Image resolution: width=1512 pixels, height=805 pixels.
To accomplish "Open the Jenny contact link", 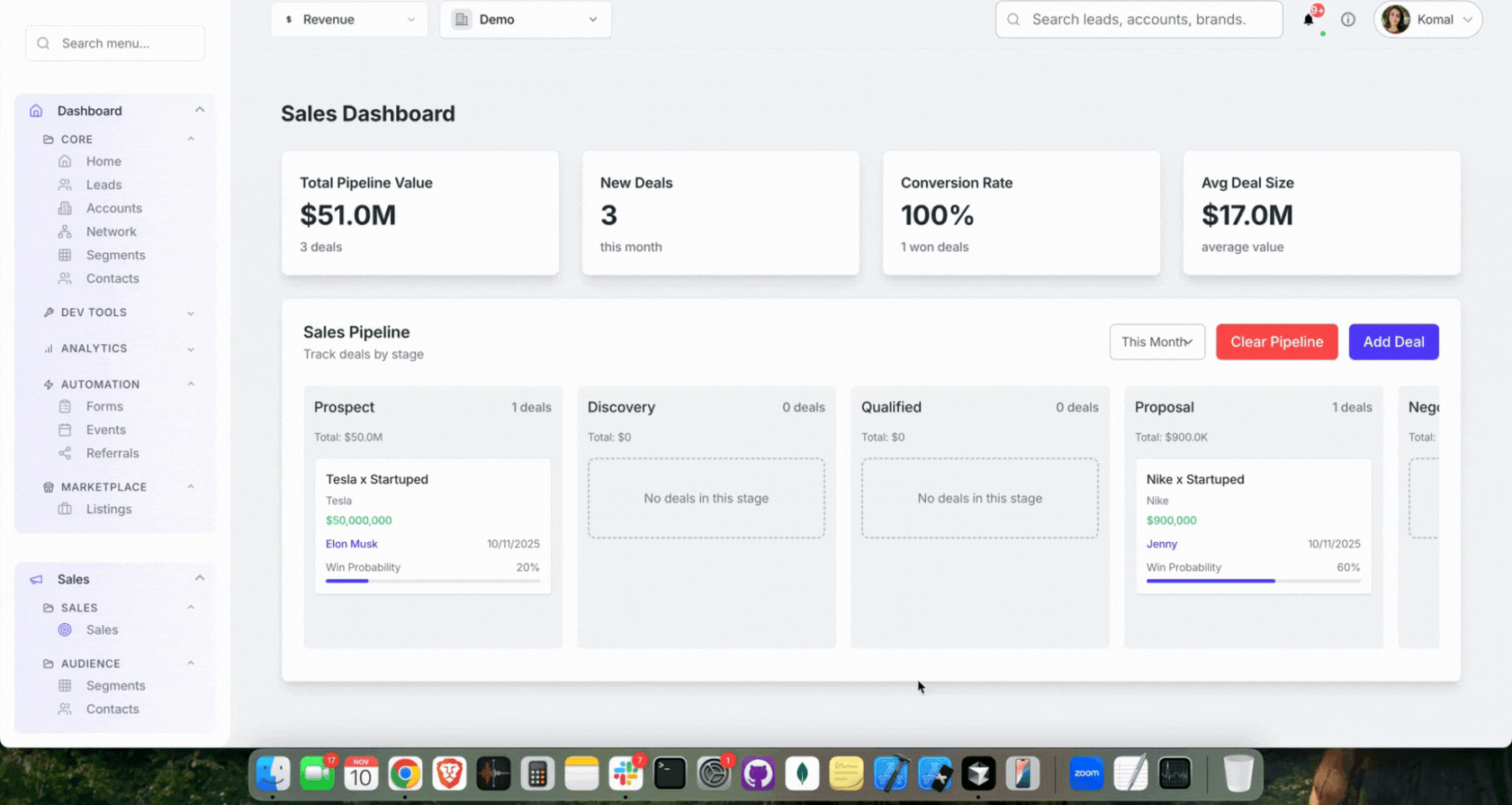I will click(1162, 544).
